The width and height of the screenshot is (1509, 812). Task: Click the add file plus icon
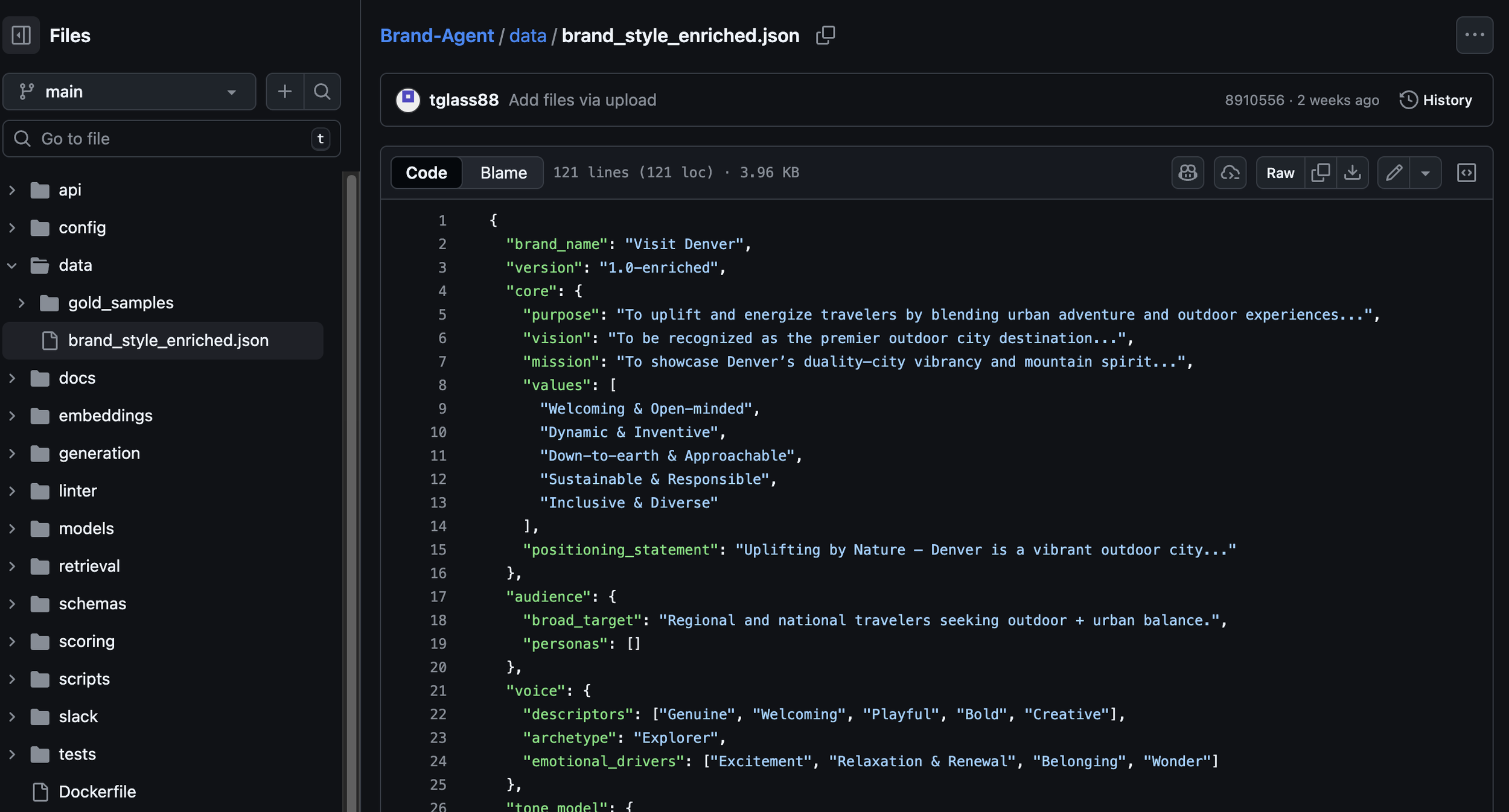[285, 92]
